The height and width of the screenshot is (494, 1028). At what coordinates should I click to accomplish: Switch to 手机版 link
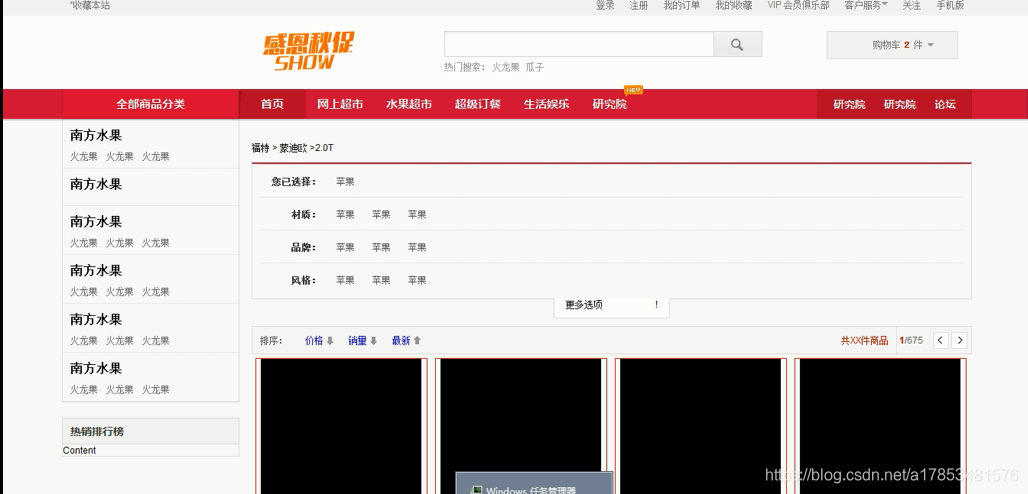point(950,5)
